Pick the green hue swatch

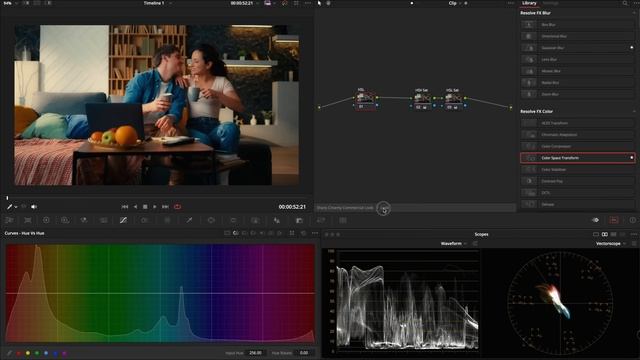37,353
